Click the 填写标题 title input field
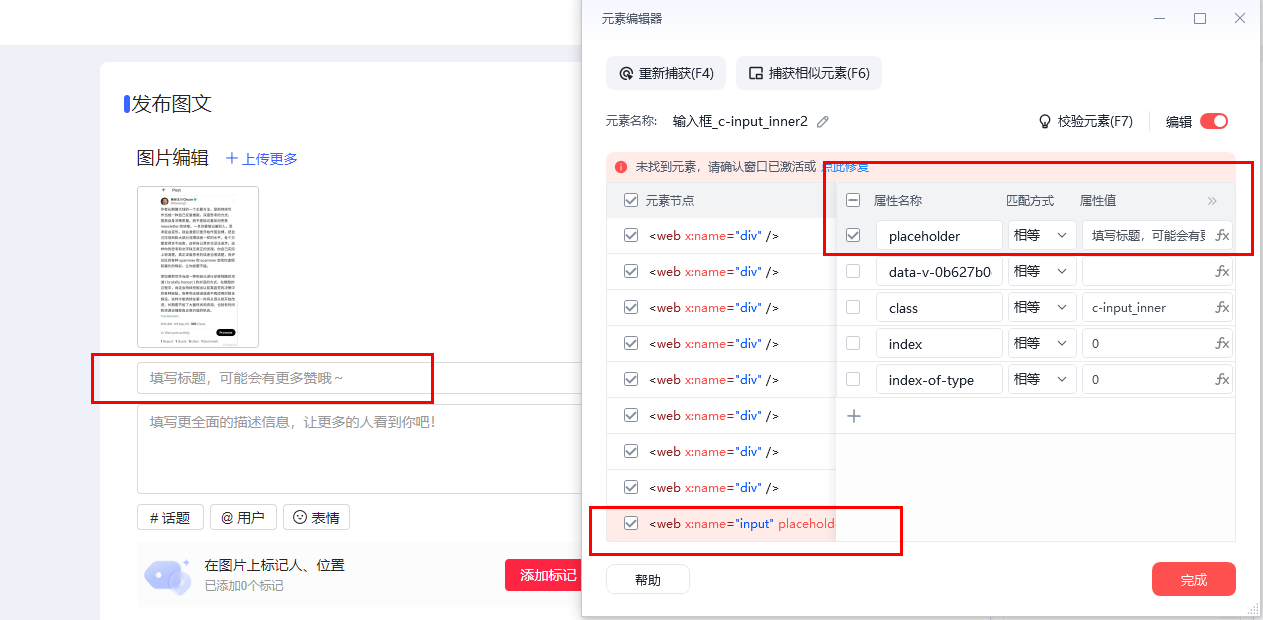Screen dimensions: 1263x620 (360, 378)
